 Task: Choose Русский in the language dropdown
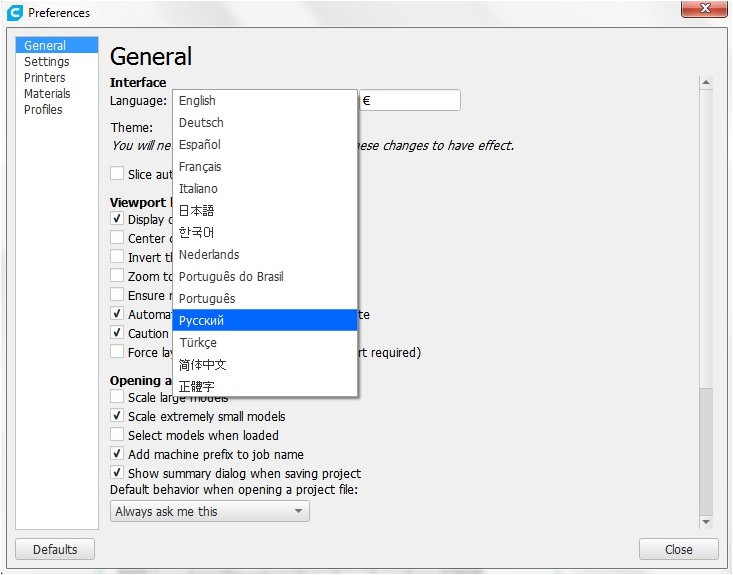[x=201, y=321]
